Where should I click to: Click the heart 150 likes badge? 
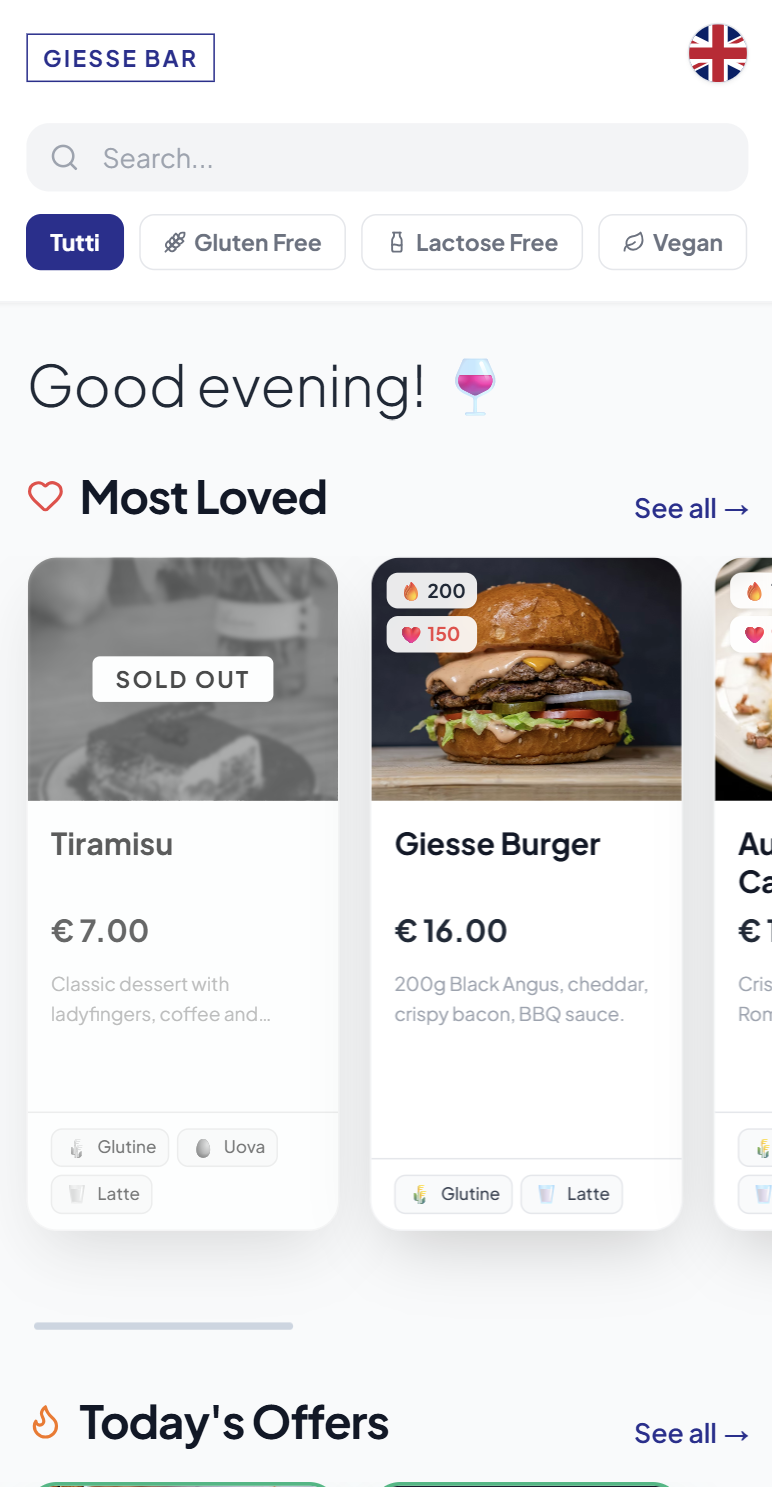tap(432, 634)
